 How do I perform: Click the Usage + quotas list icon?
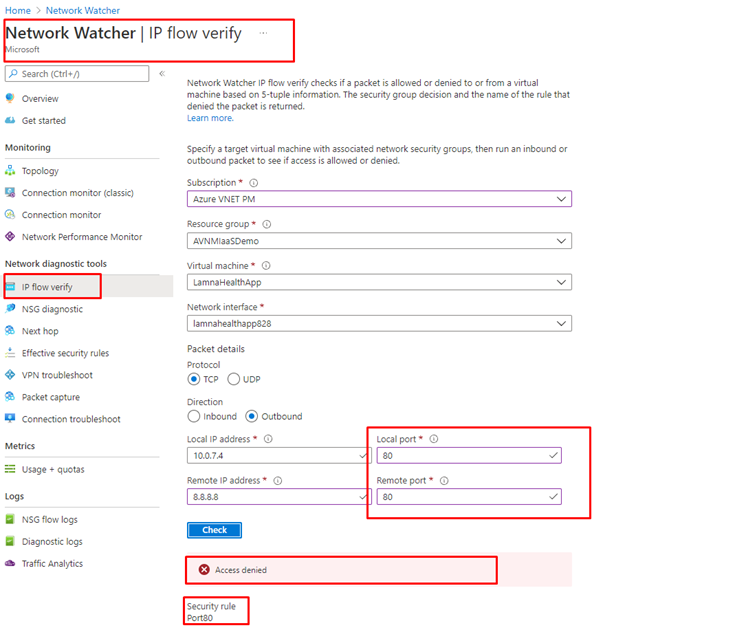click(x=10, y=469)
